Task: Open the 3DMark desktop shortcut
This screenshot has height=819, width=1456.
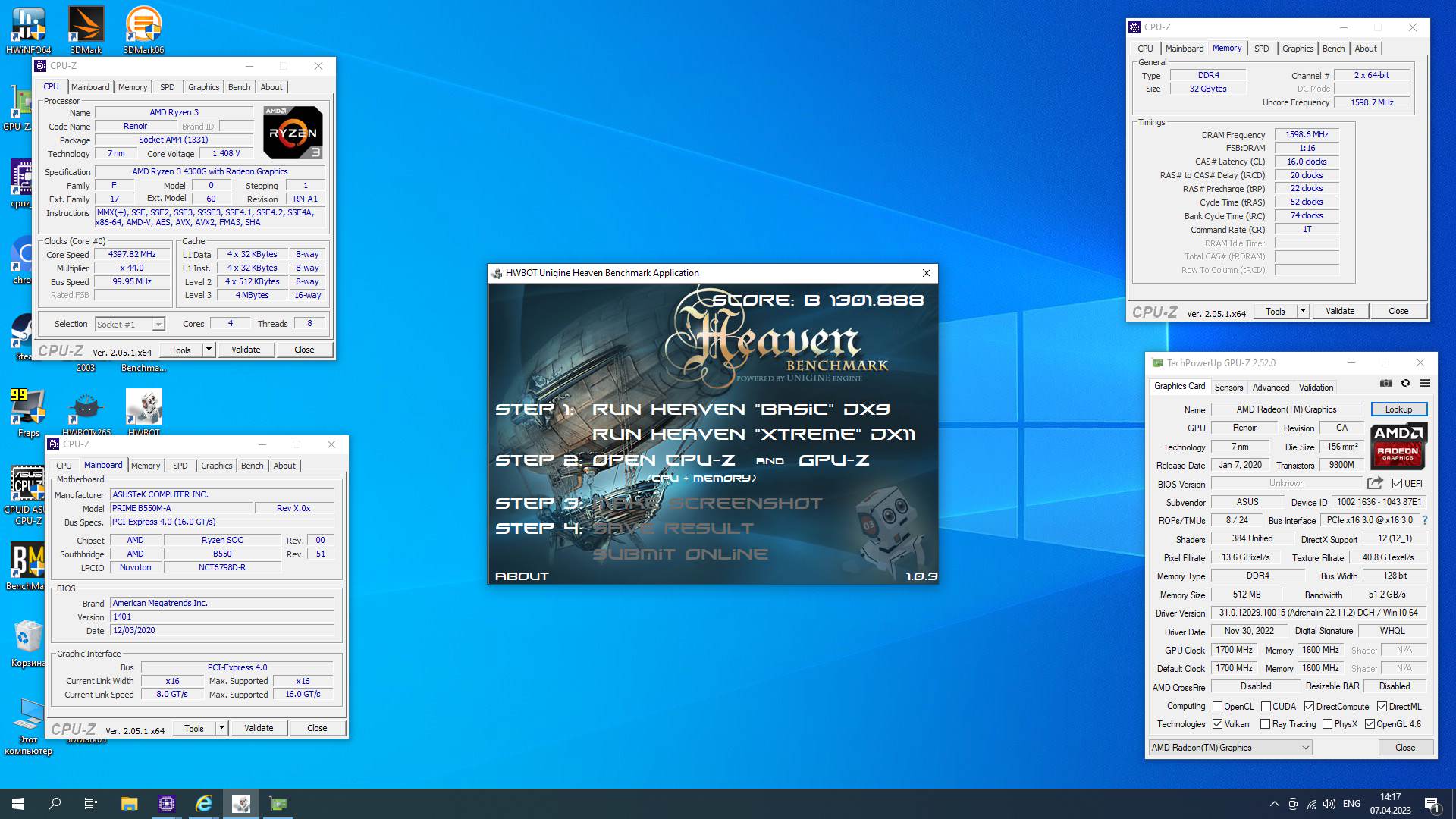Action: pyautogui.click(x=86, y=30)
